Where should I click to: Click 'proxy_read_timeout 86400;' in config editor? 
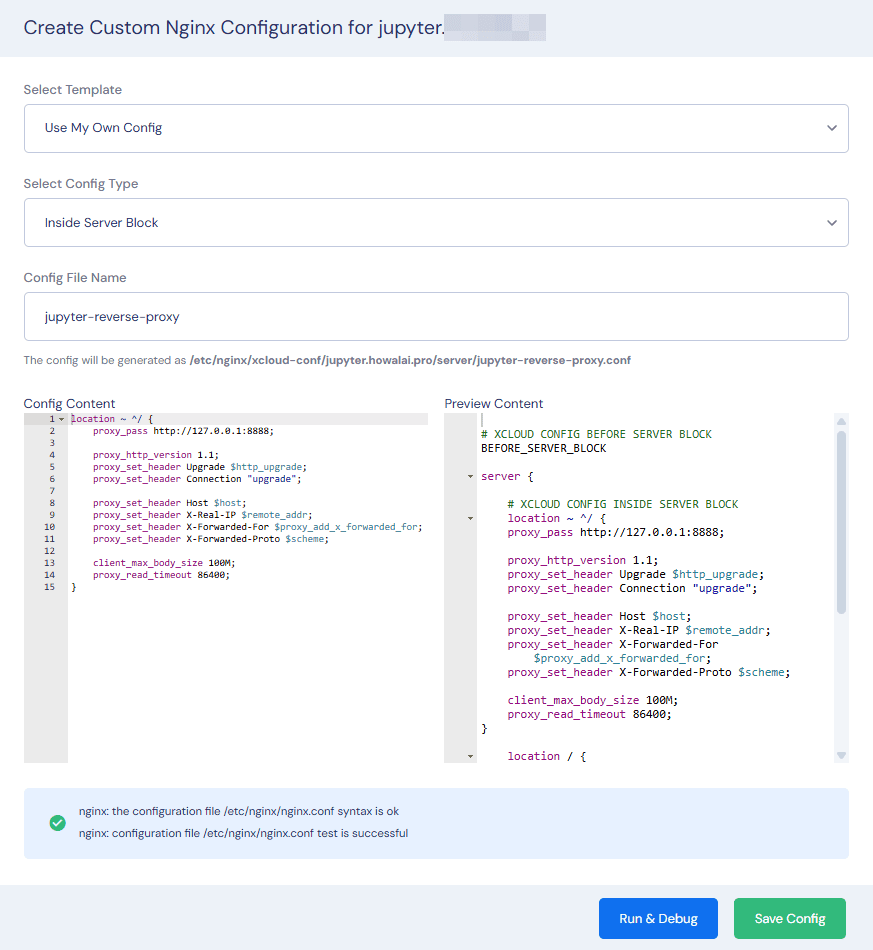pos(161,575)
